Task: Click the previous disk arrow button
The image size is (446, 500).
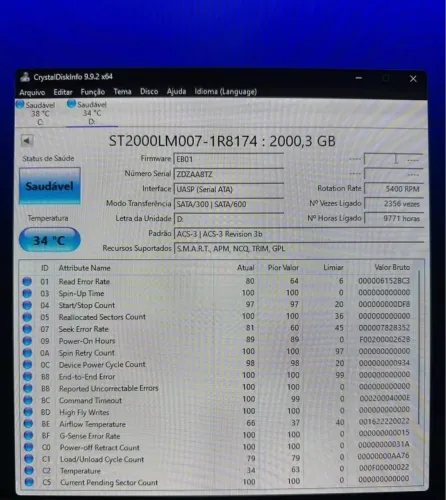Action: tap(27, 141)
